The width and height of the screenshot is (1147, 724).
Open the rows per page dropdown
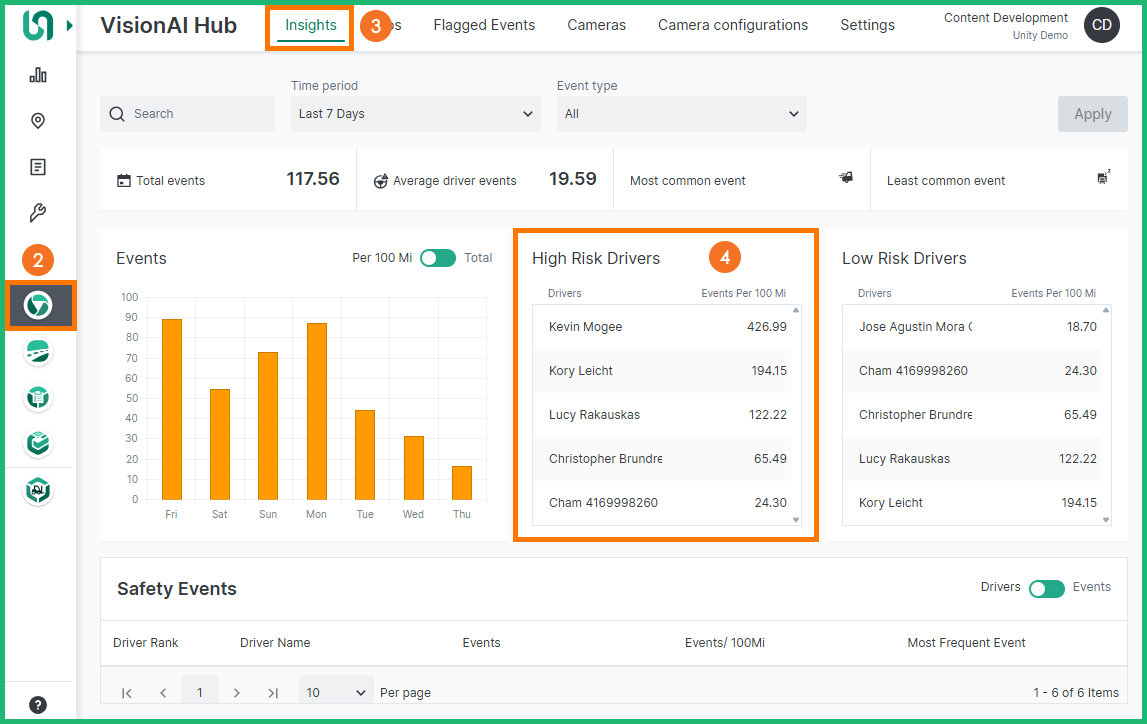tap(336, 692)
